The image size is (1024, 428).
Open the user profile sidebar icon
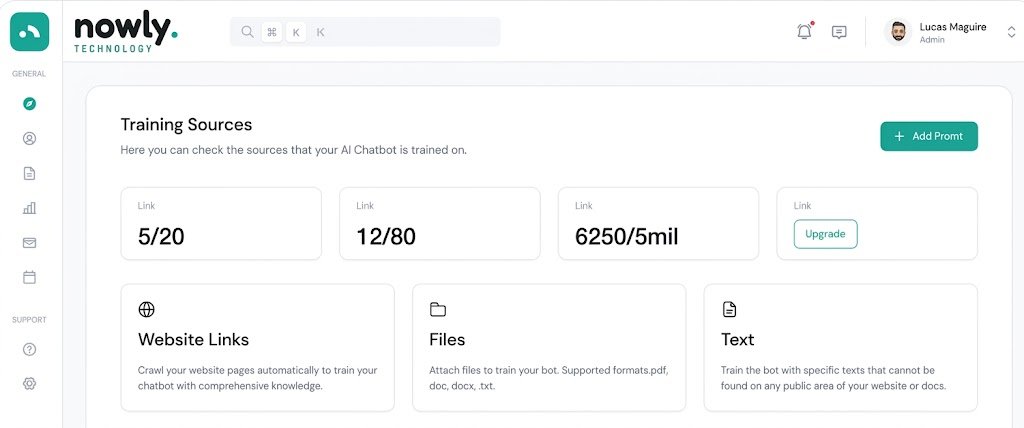pyautogui.click(x=29, y=139)
